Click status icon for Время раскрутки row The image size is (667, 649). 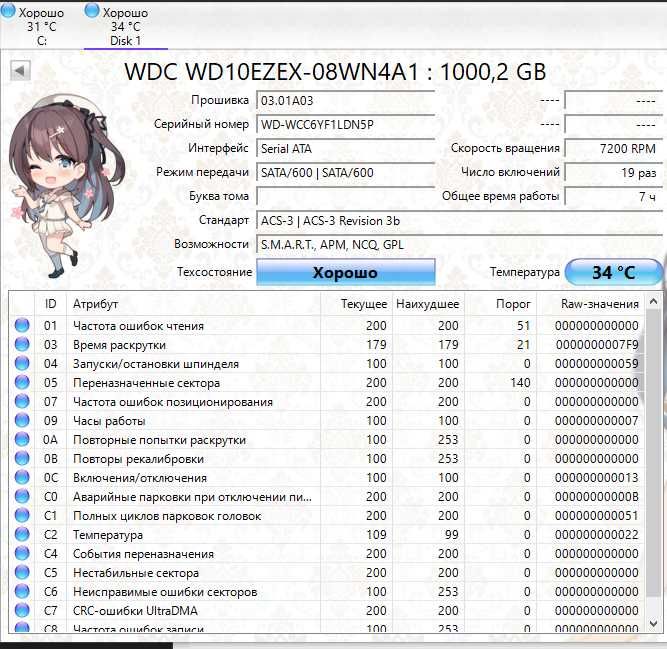coord(22,344)
